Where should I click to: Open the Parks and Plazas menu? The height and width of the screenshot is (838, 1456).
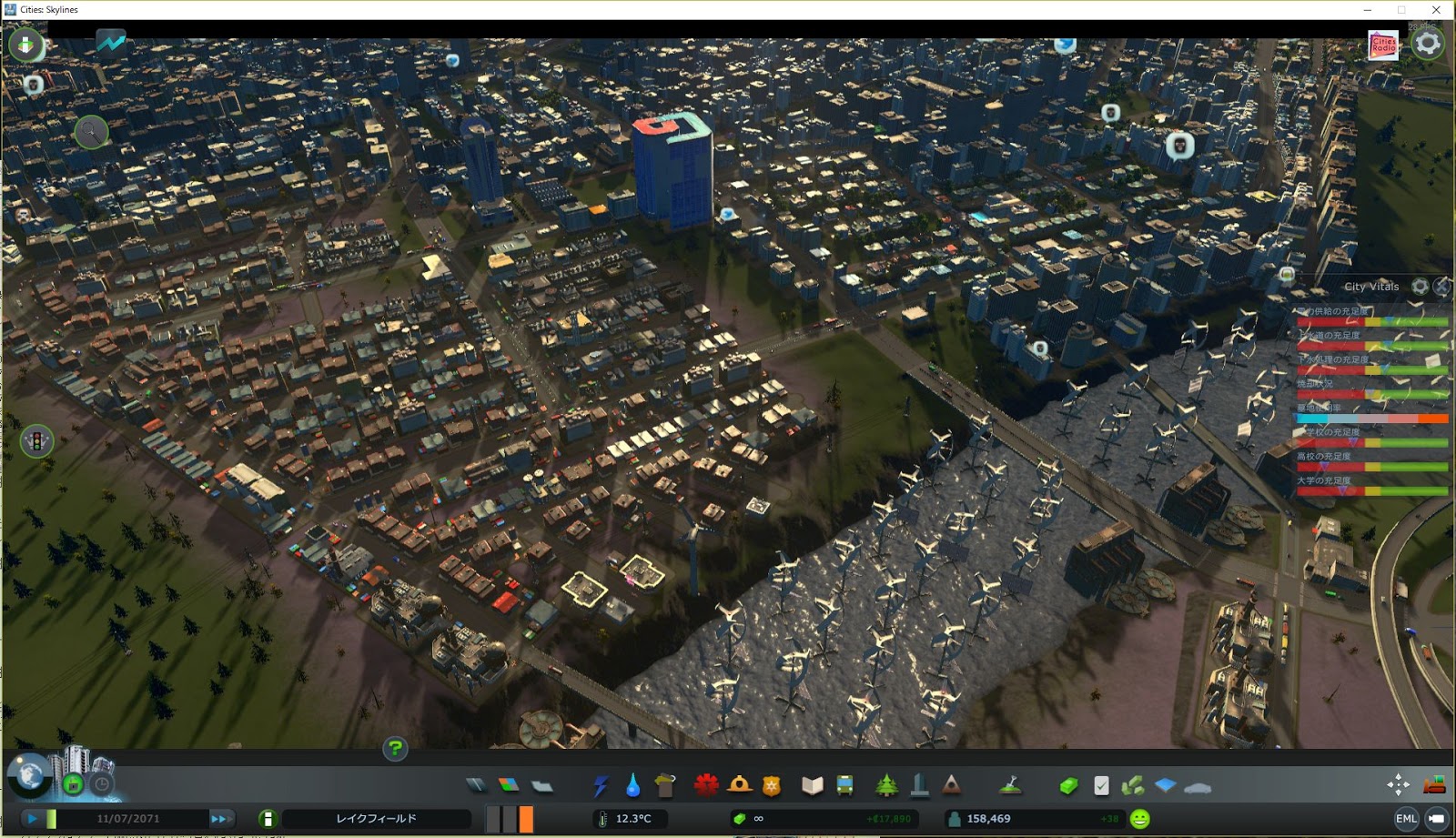(886, 785)
